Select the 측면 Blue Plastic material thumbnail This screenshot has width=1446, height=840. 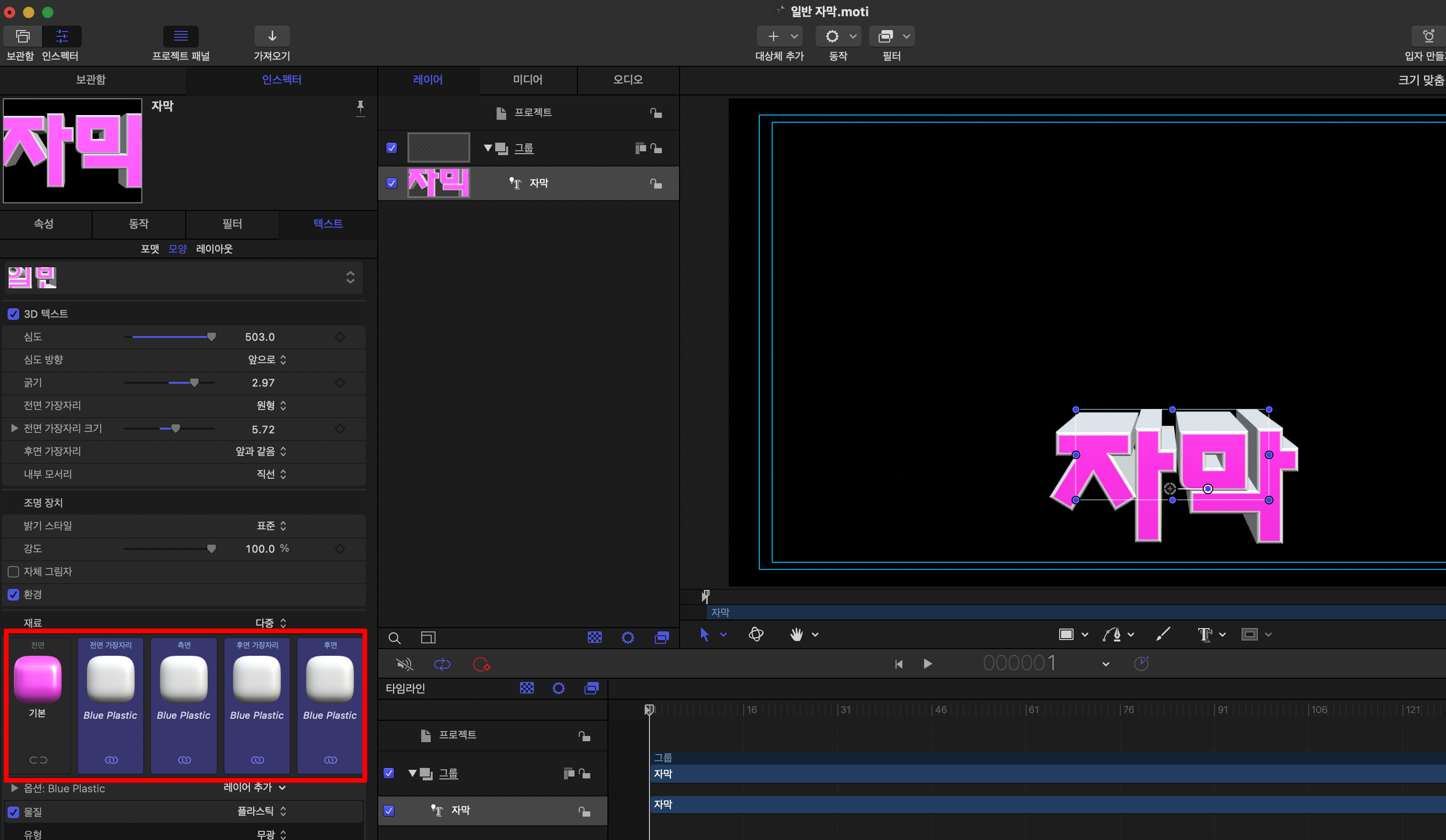184,680
